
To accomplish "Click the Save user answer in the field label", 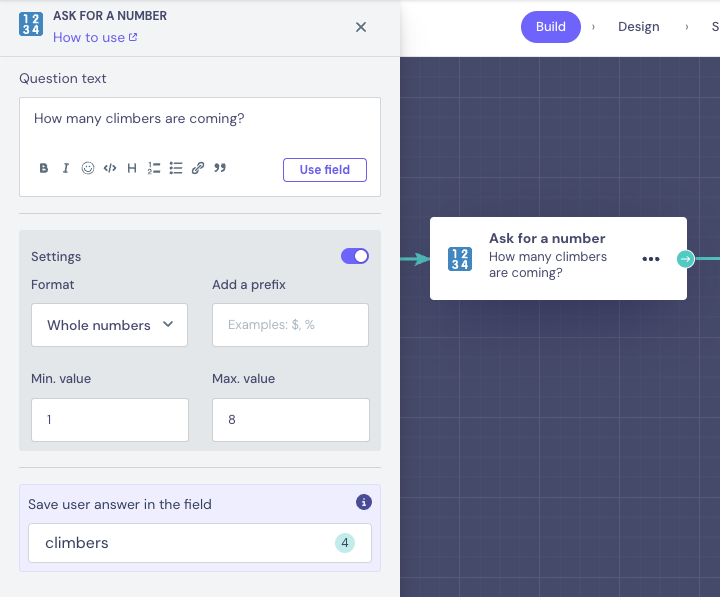I will coord(120,504).
